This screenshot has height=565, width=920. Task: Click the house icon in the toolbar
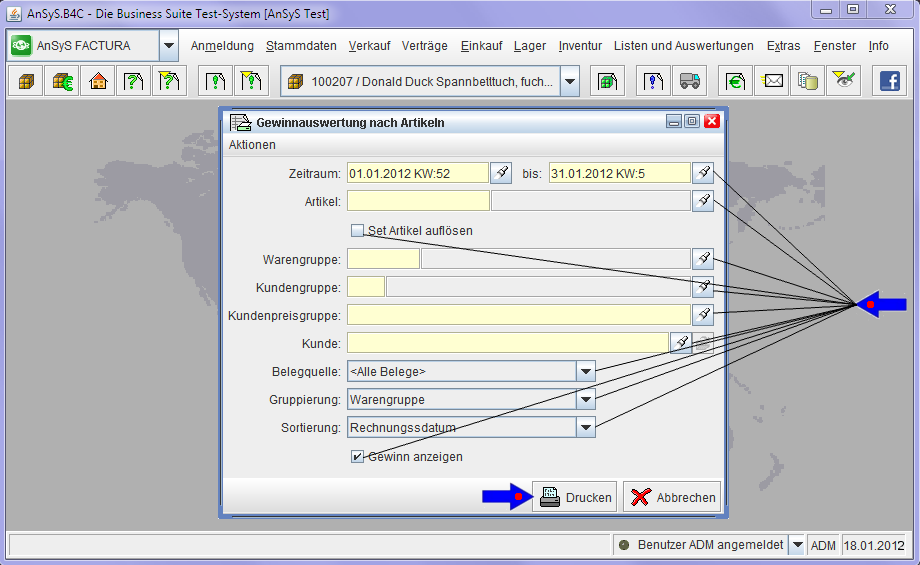pyautogui.click(x=98, y=82)
